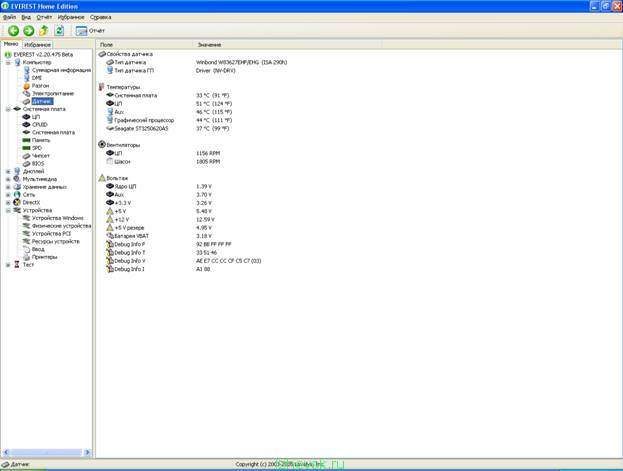Click the yellow up-level arrow icon
The width and height of the screenshot is (623, 471).
pos(44,31)
